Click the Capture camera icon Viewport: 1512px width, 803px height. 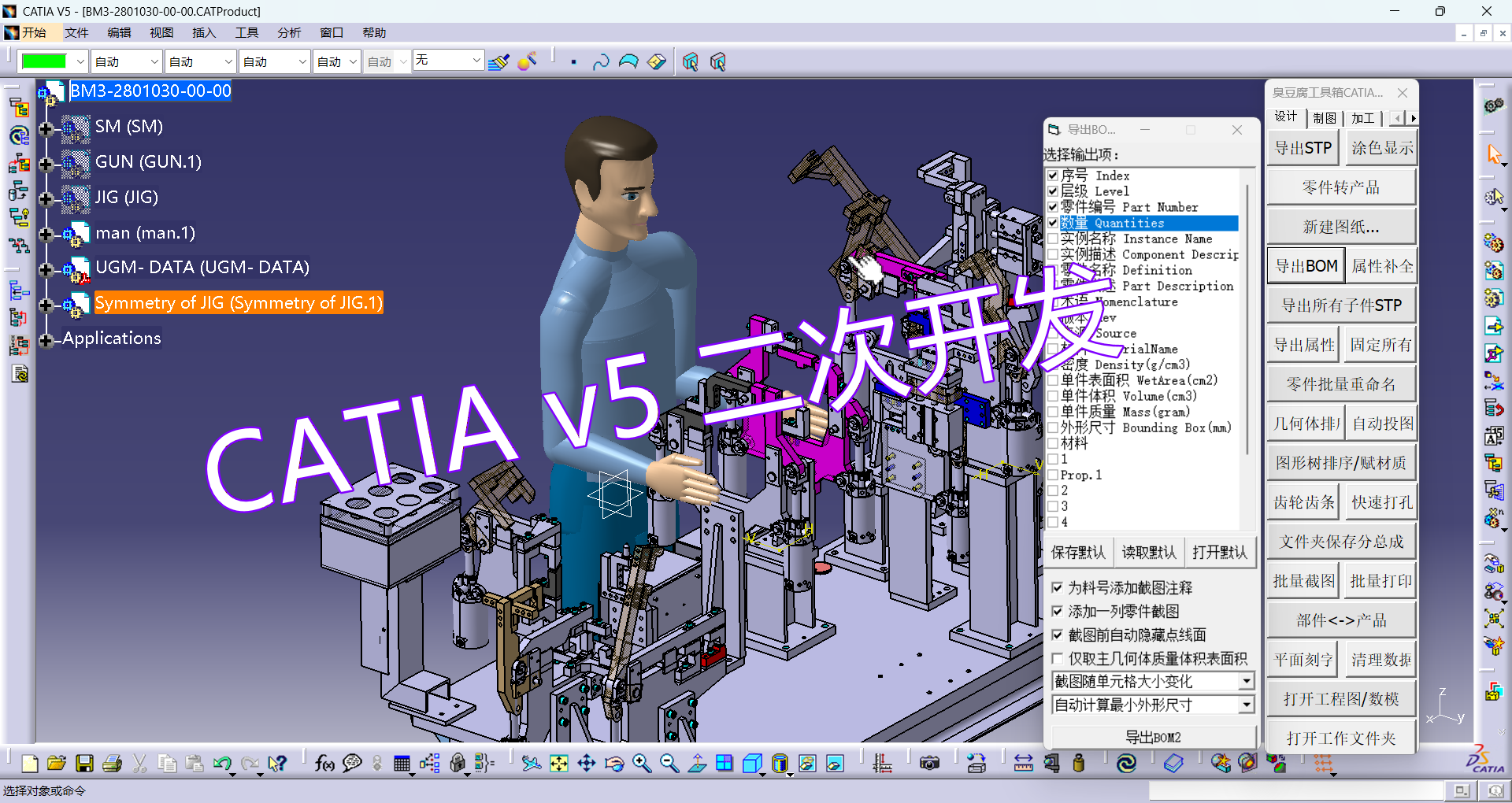click(x=929, y=763)
